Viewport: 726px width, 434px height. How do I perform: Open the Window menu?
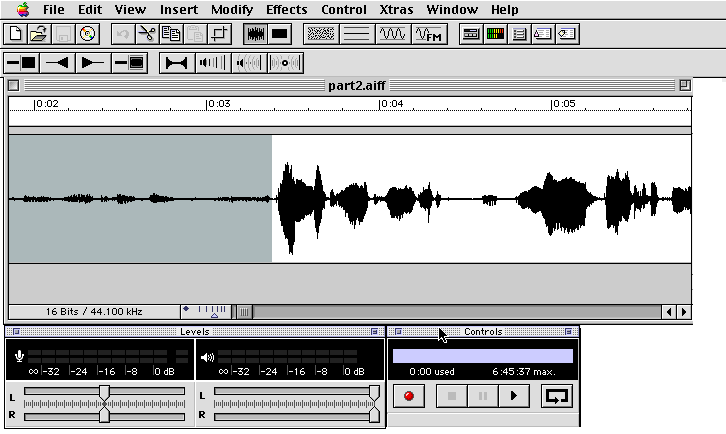(452, 9)
